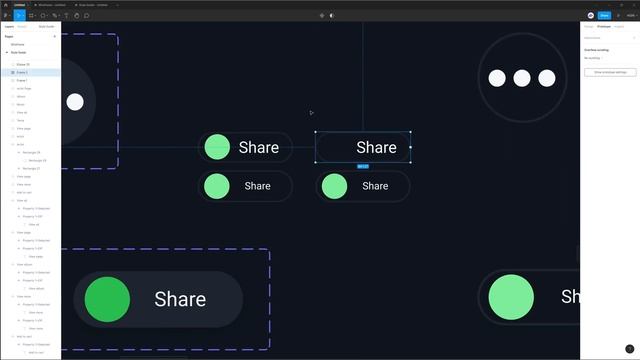Collapse the Rectangle 28 layer group
640x360 pixels.
coord(19,152)
